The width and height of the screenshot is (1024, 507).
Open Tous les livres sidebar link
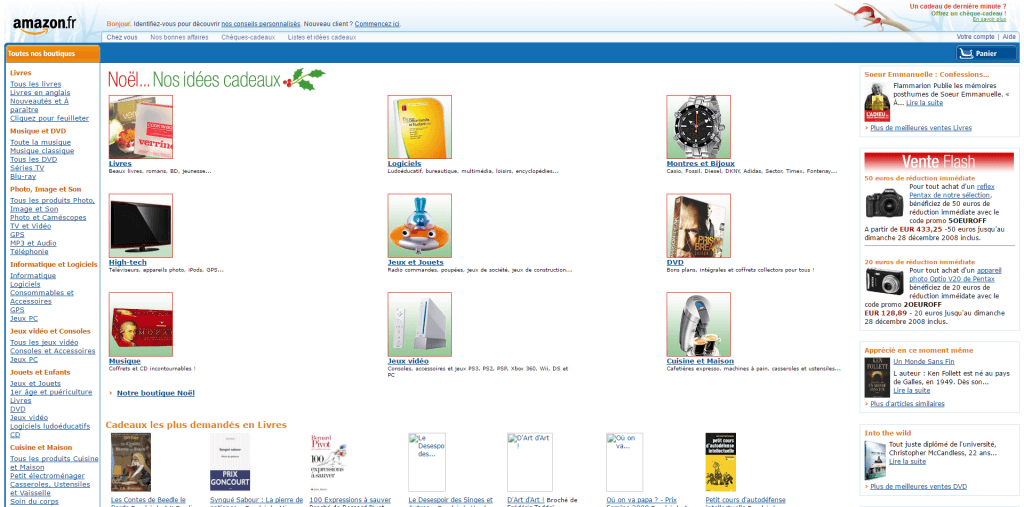pyautogui.click(x=35, y=84)
